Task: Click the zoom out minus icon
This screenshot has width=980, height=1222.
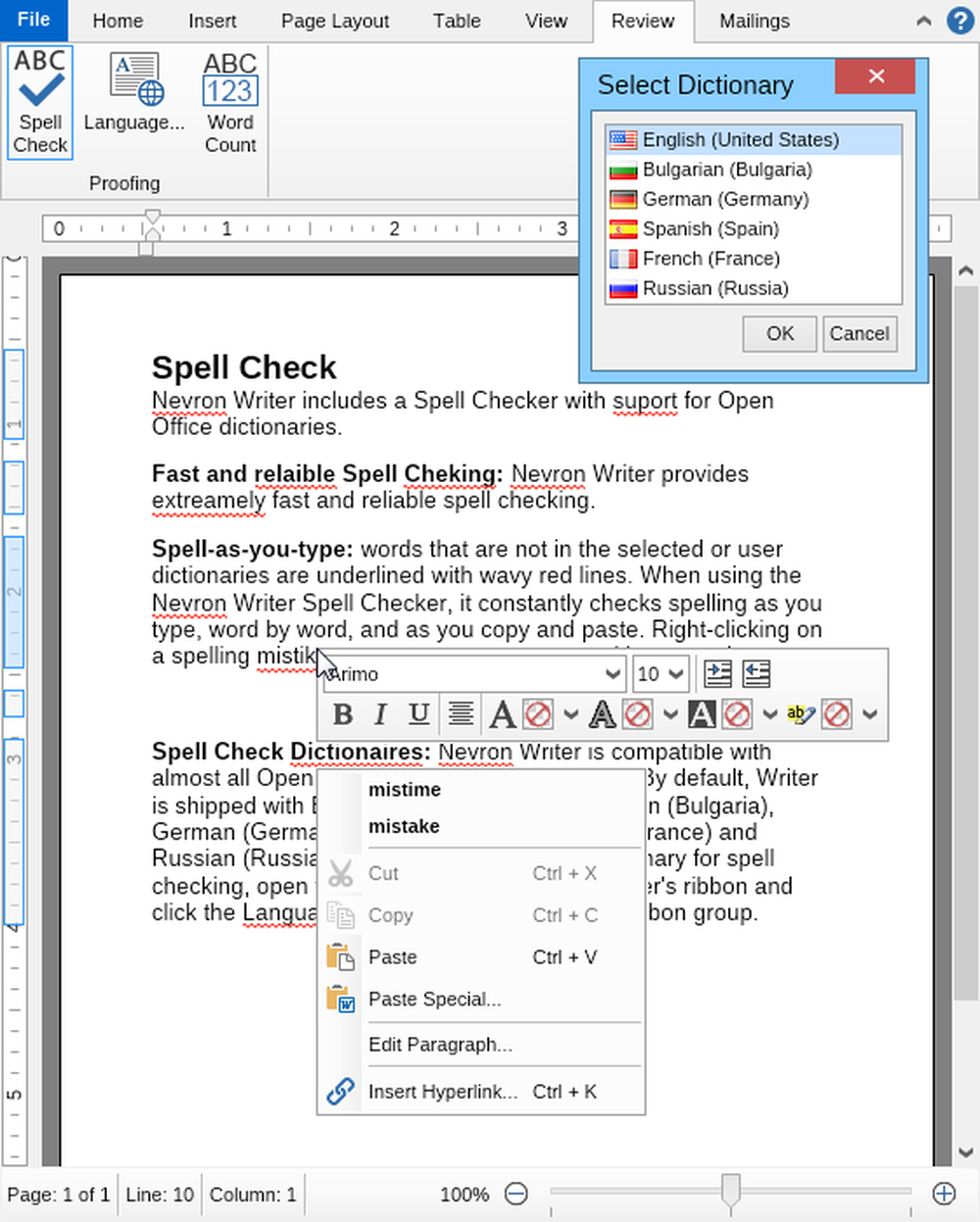Action: tap(516, 1194)
